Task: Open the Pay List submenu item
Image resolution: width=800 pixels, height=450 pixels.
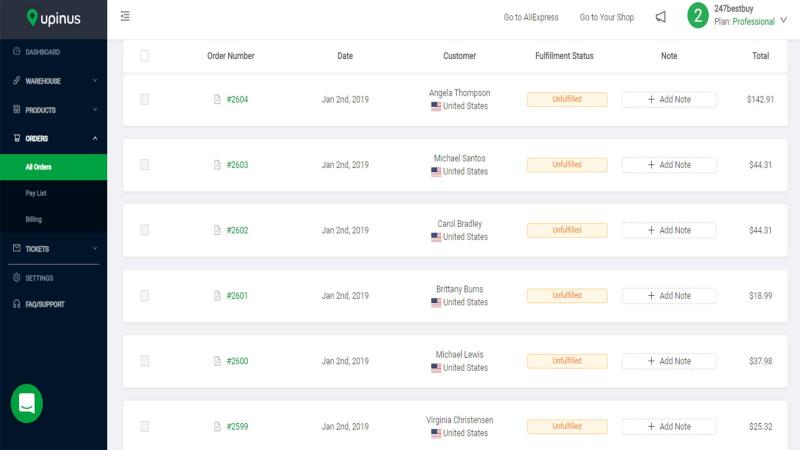Action: point(36,193)
